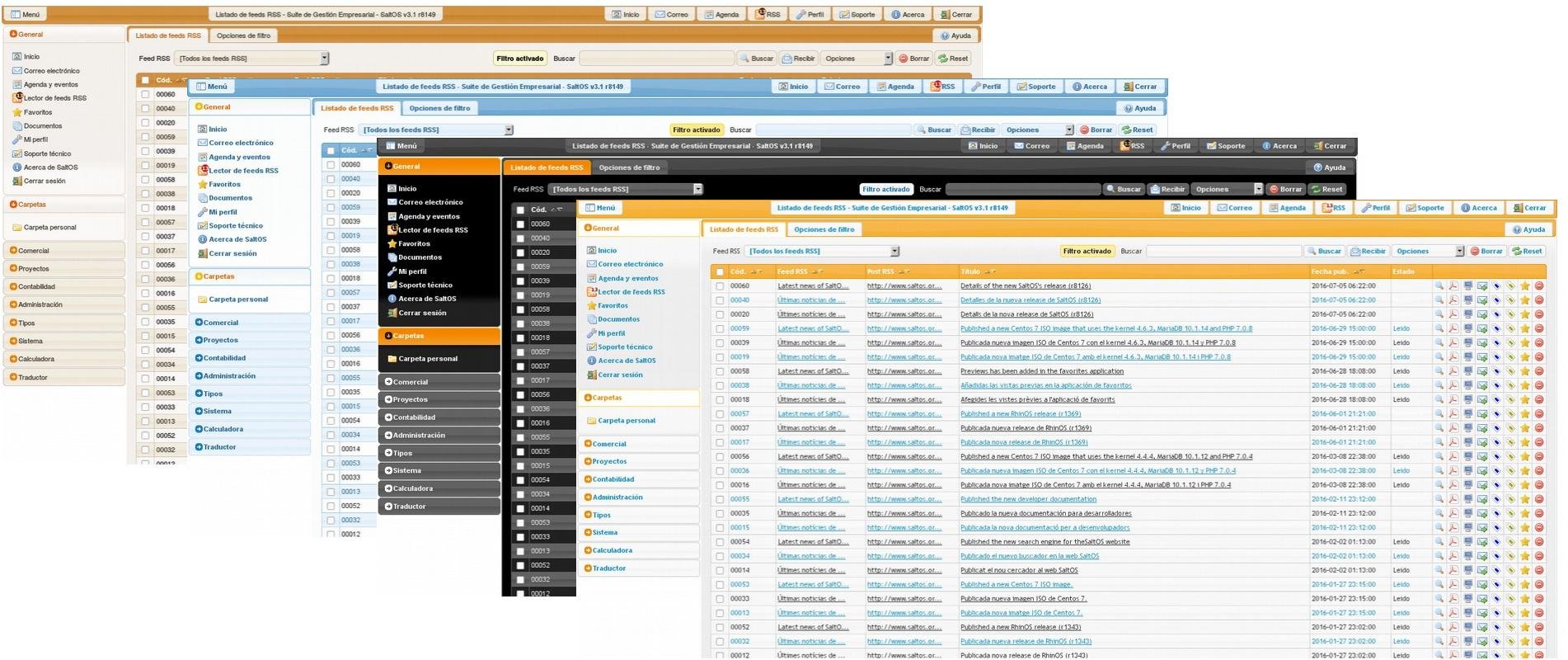Click Reset button in blue window

1138,130
